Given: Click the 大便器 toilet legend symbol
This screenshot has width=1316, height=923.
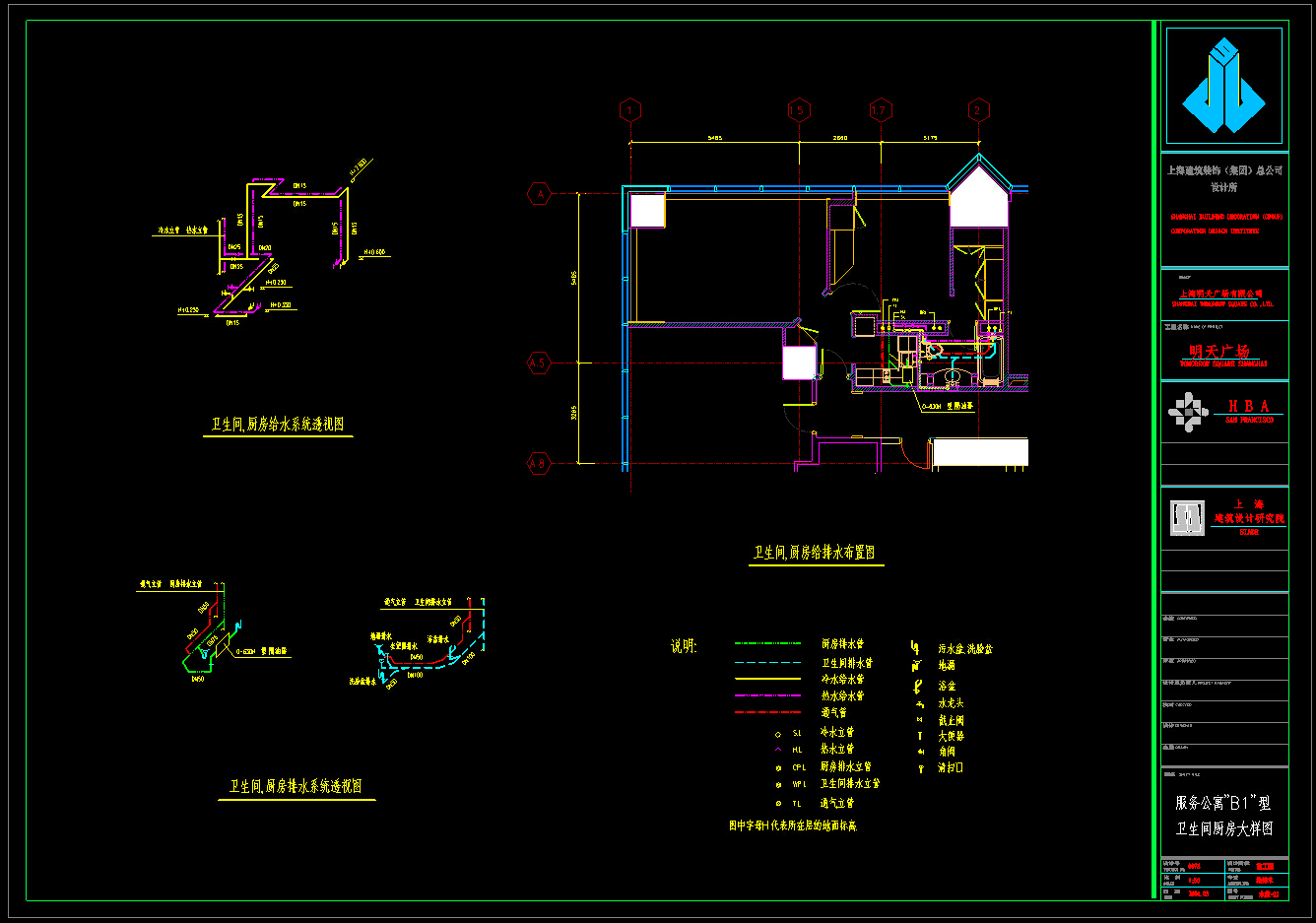Looking at the screenshot, I should [920, 736].
